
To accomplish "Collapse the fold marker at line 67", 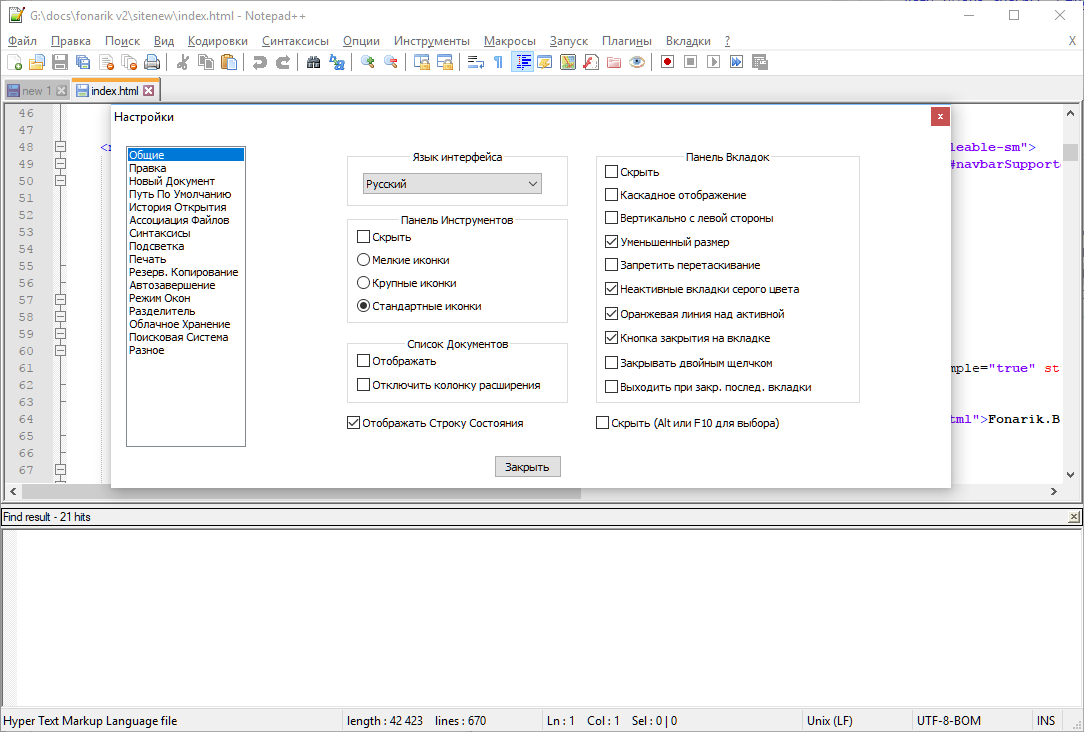I will point(60,470).
